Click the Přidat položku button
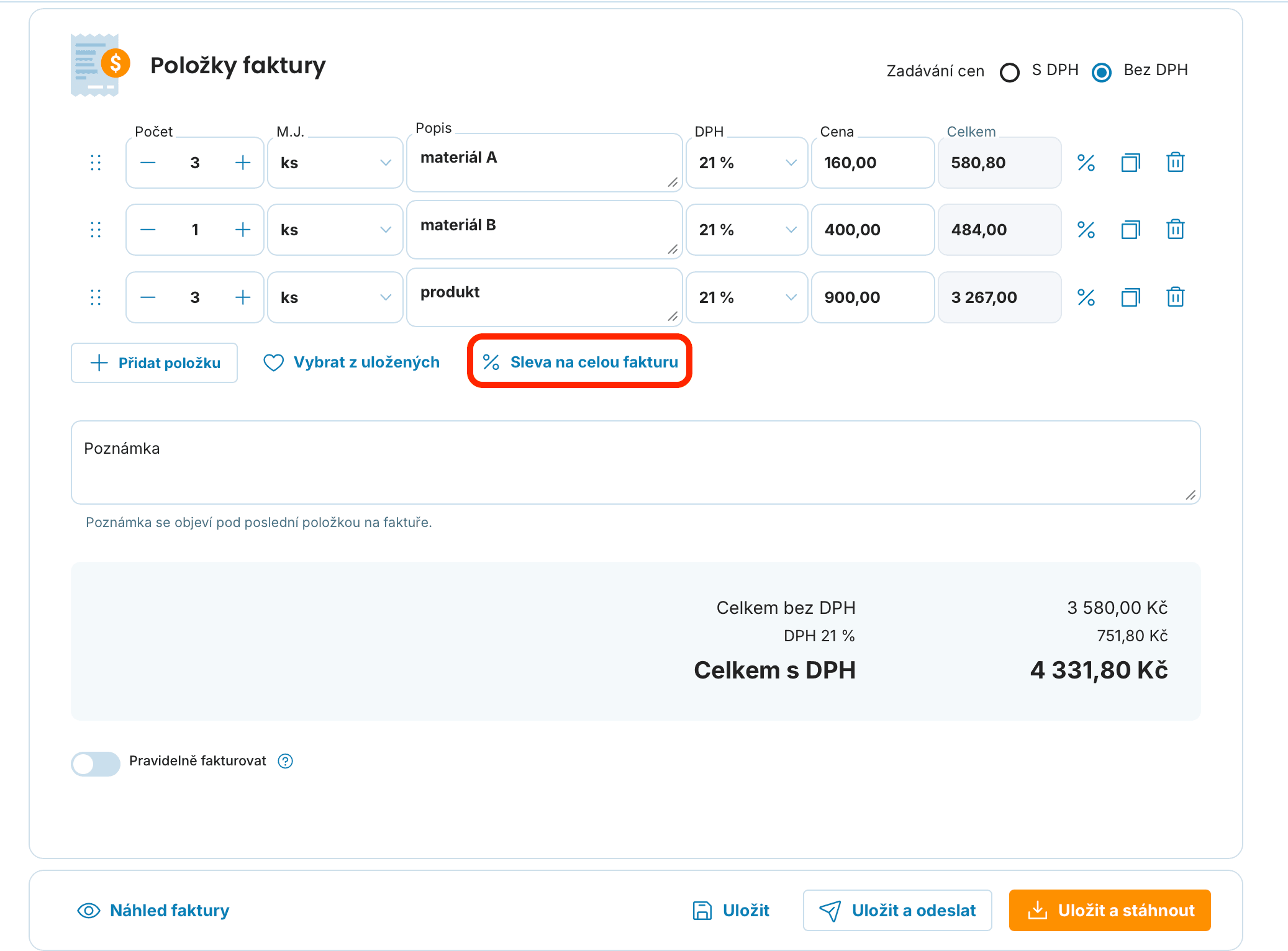The image size is (1288, 951). [x=154, y=363]
